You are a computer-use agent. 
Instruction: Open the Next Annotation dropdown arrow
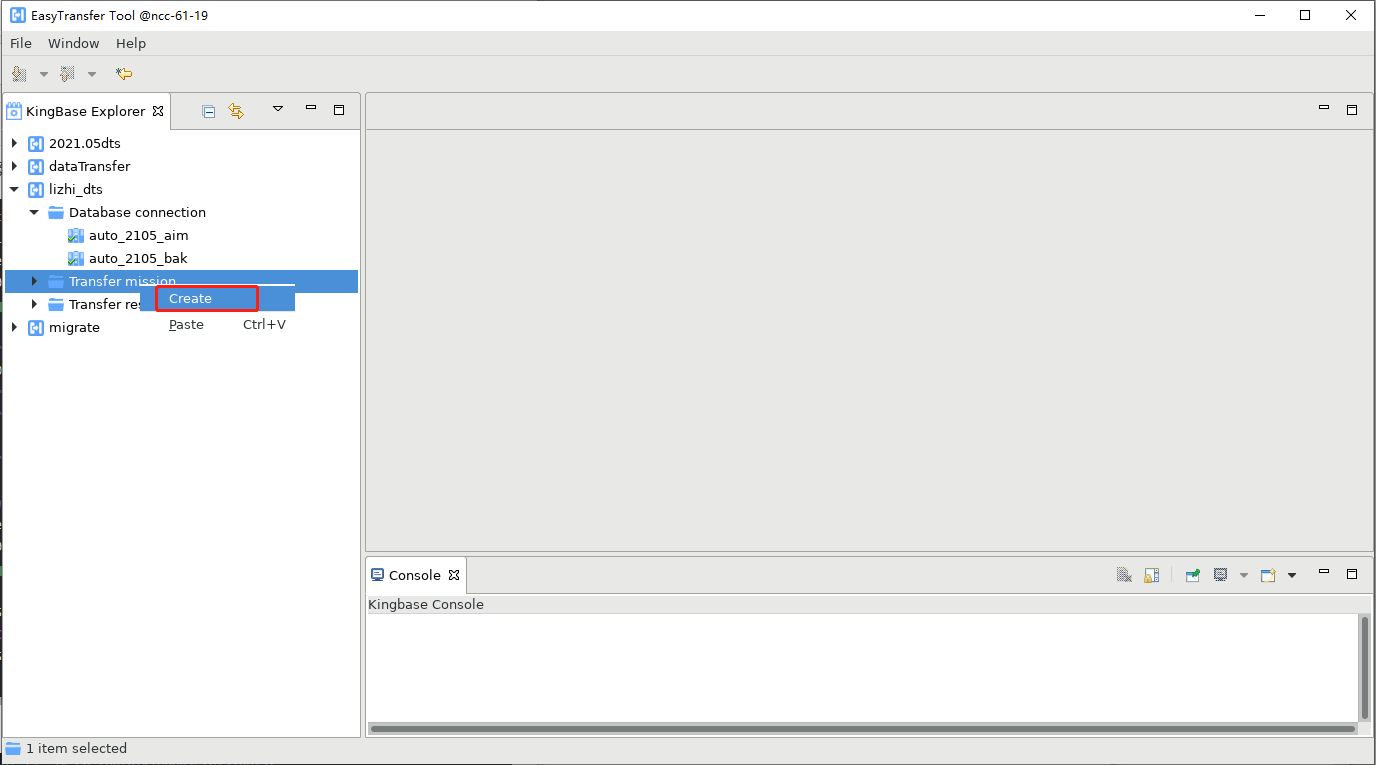tap(43, 74)
